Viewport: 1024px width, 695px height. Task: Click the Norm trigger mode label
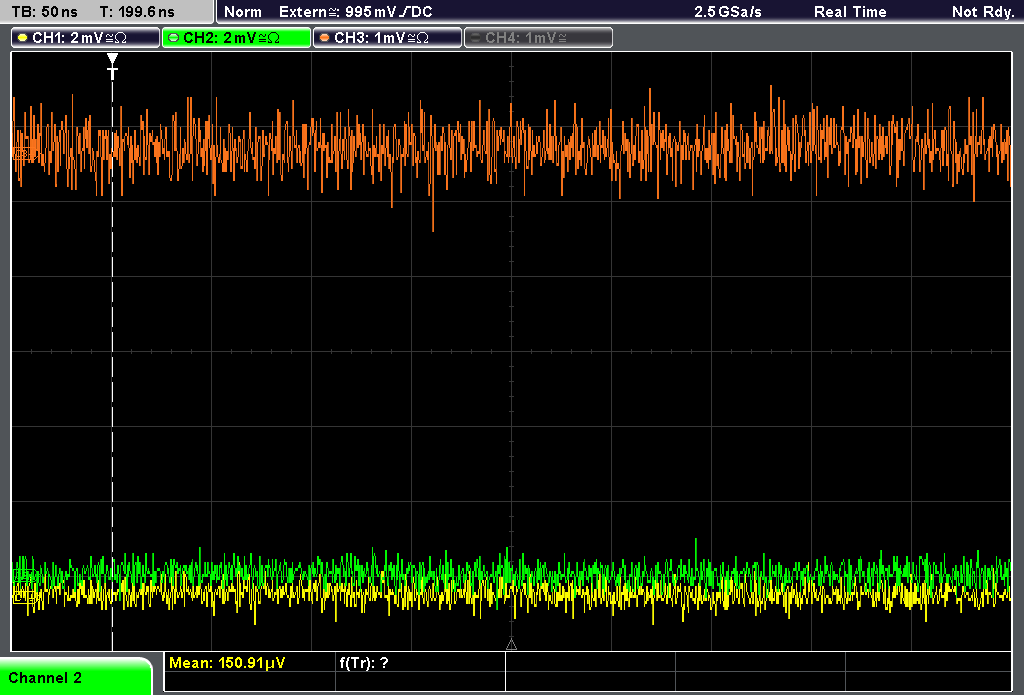click(243, 12)
